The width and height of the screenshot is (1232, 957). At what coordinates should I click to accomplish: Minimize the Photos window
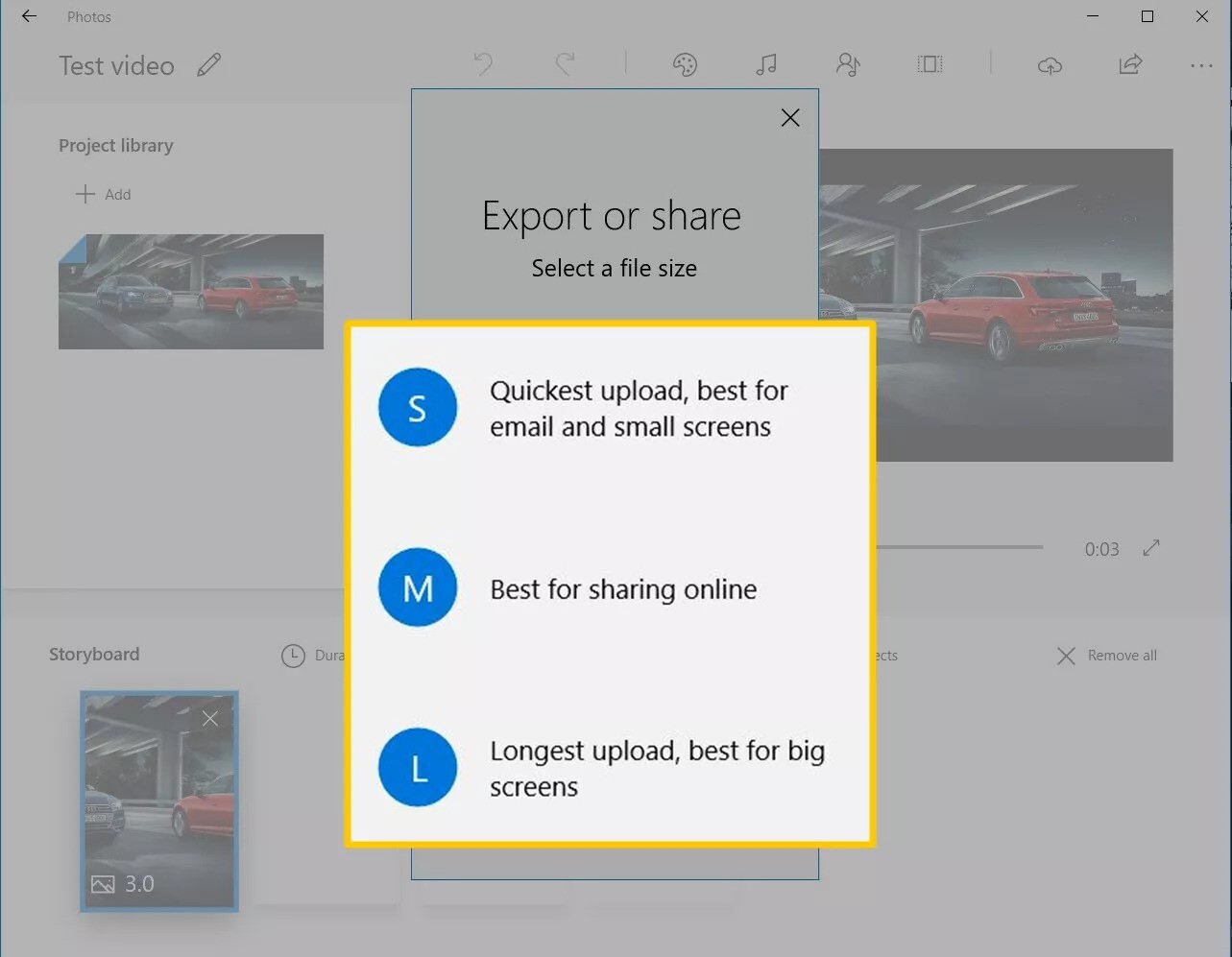pos(1093,16)
